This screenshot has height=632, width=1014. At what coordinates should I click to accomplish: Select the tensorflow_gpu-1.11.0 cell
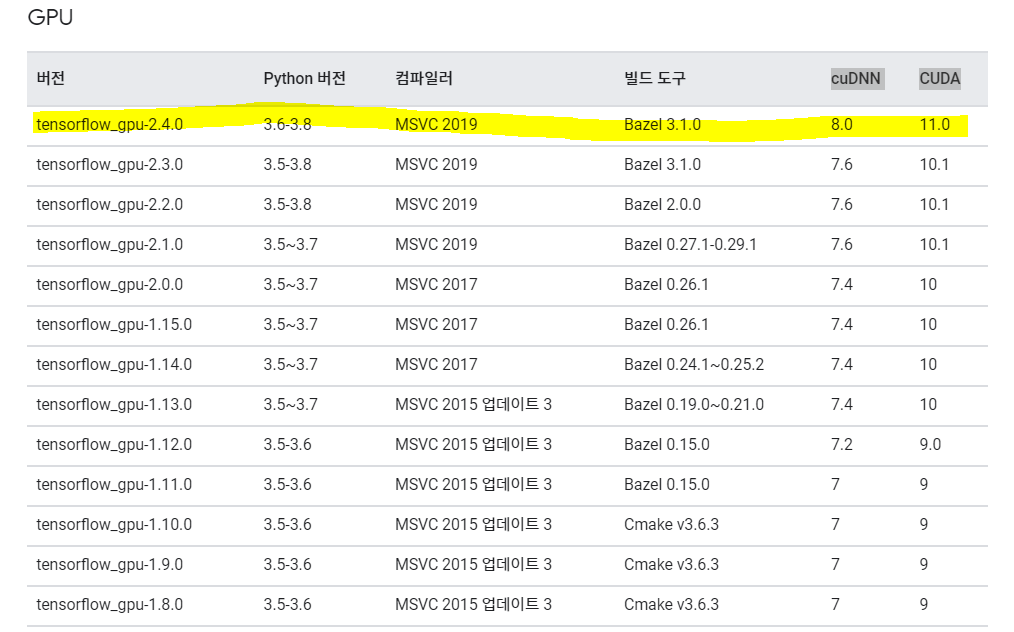point(114,485)
